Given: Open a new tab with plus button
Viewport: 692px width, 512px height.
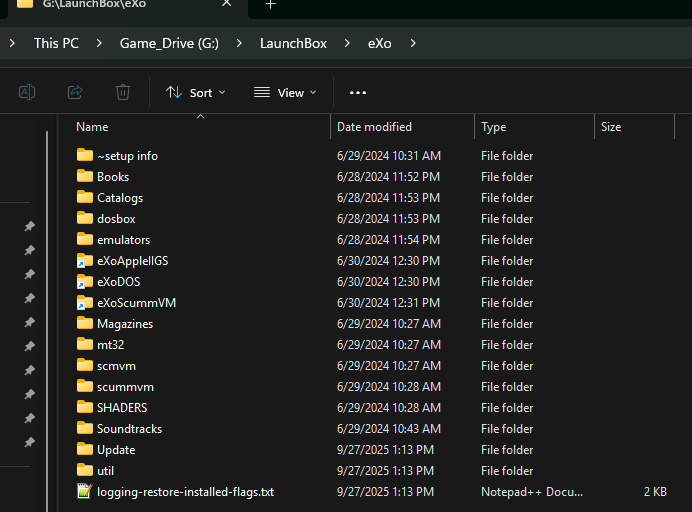Looking at the screenshot, I should coord(270,5).
